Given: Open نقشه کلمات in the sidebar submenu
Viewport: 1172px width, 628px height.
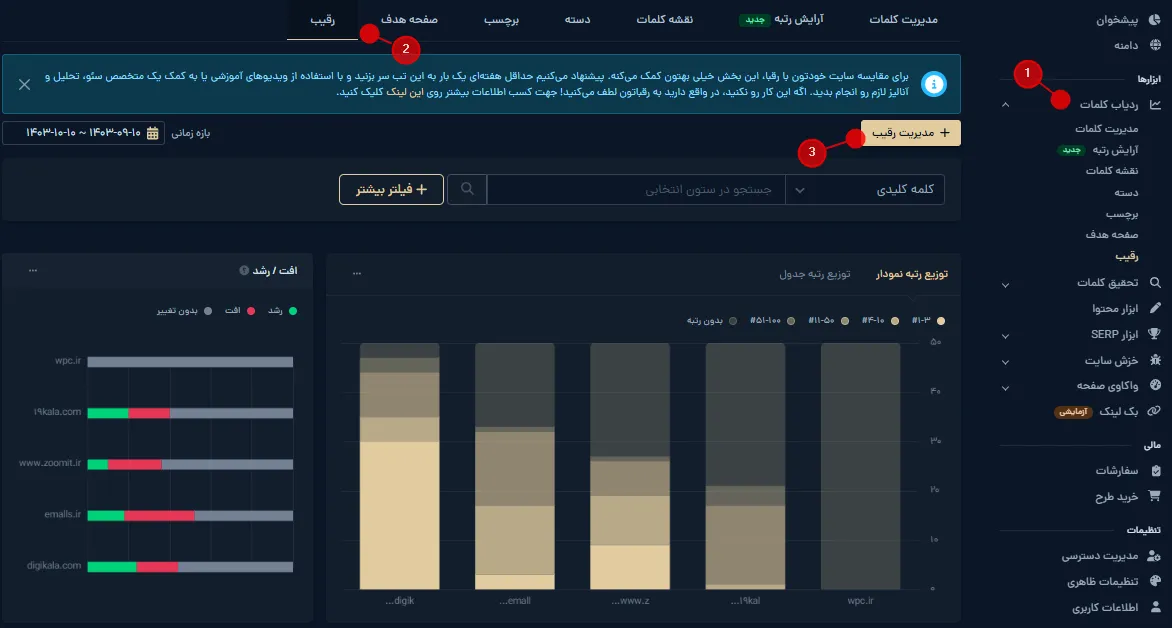Looking at the screenshot, I should point(1112,170).
